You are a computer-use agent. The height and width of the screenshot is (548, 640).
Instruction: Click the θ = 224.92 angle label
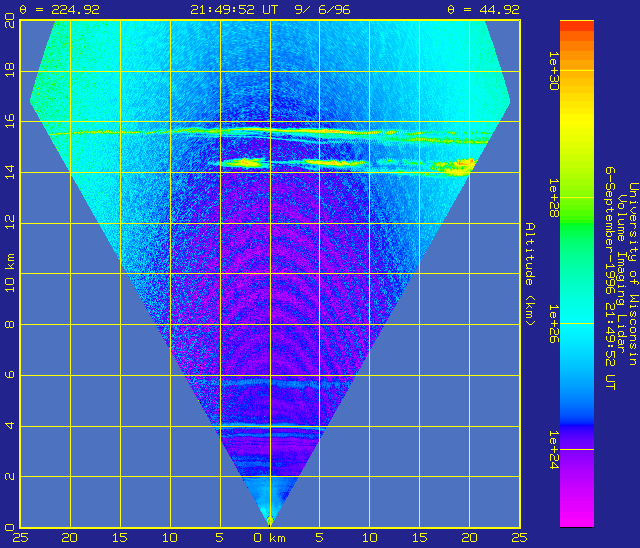click(60, 10)
